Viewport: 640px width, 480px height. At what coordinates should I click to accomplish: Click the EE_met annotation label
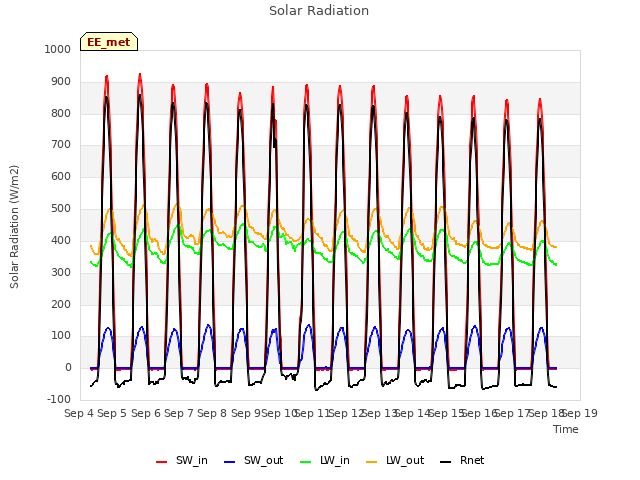(109, 42)
